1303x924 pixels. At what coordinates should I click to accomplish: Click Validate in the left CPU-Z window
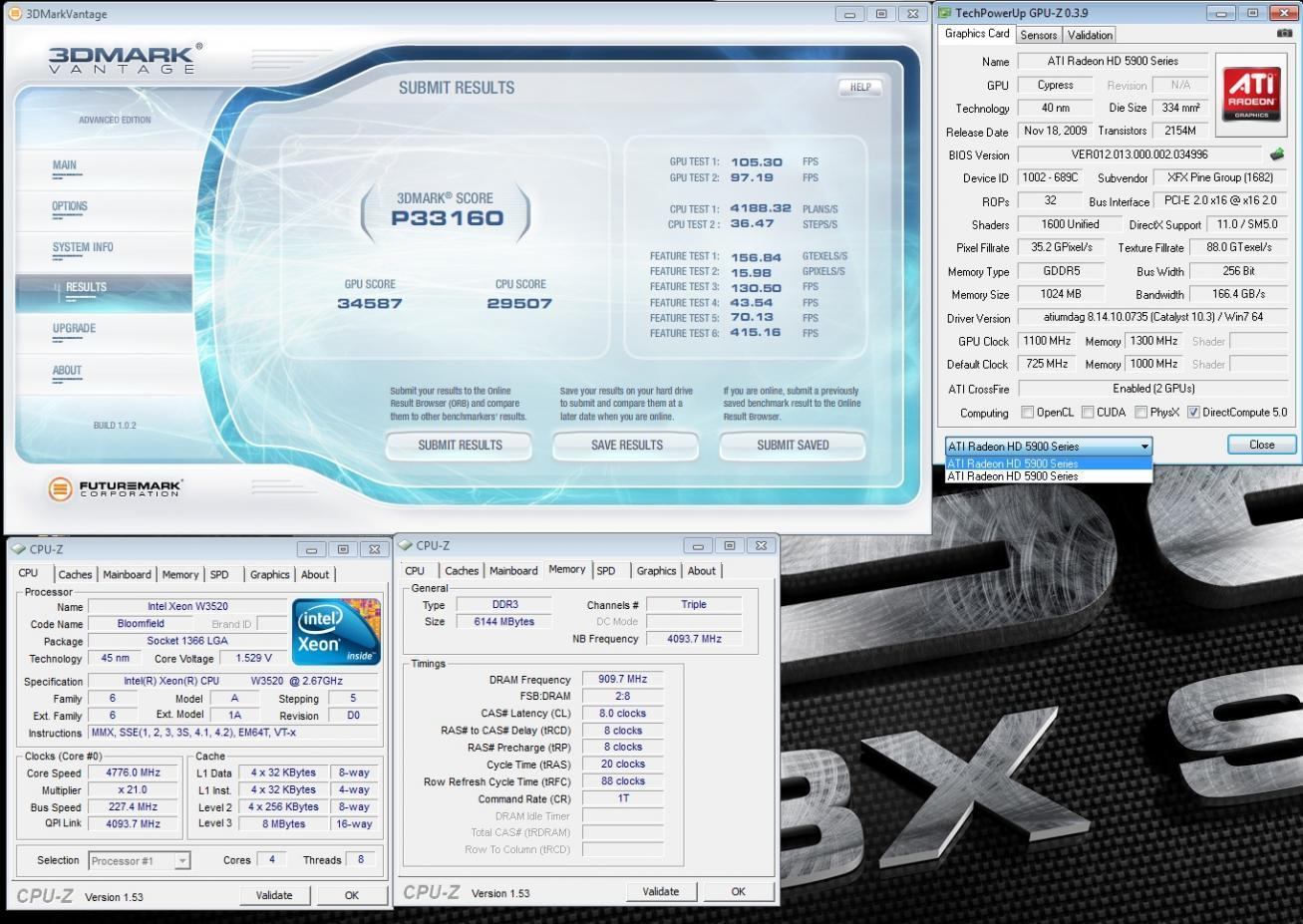[274, 895]
